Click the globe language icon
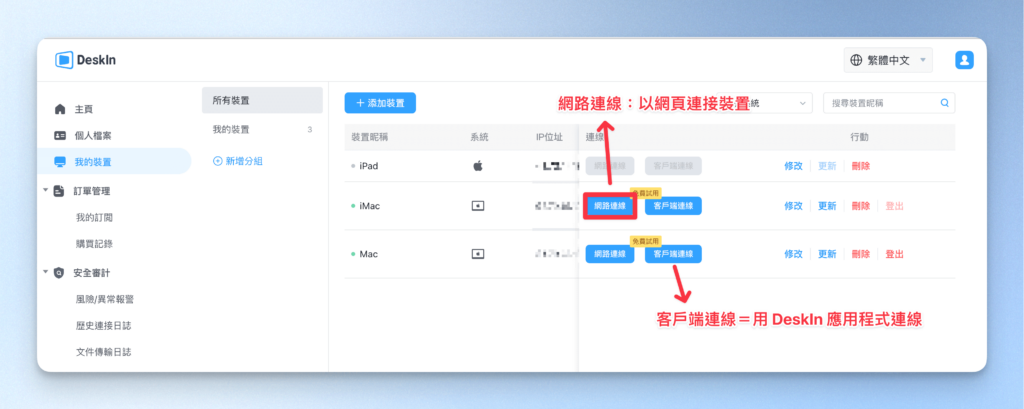Image resolution: width=1024 pixels, height=409 pixels. 856,60
